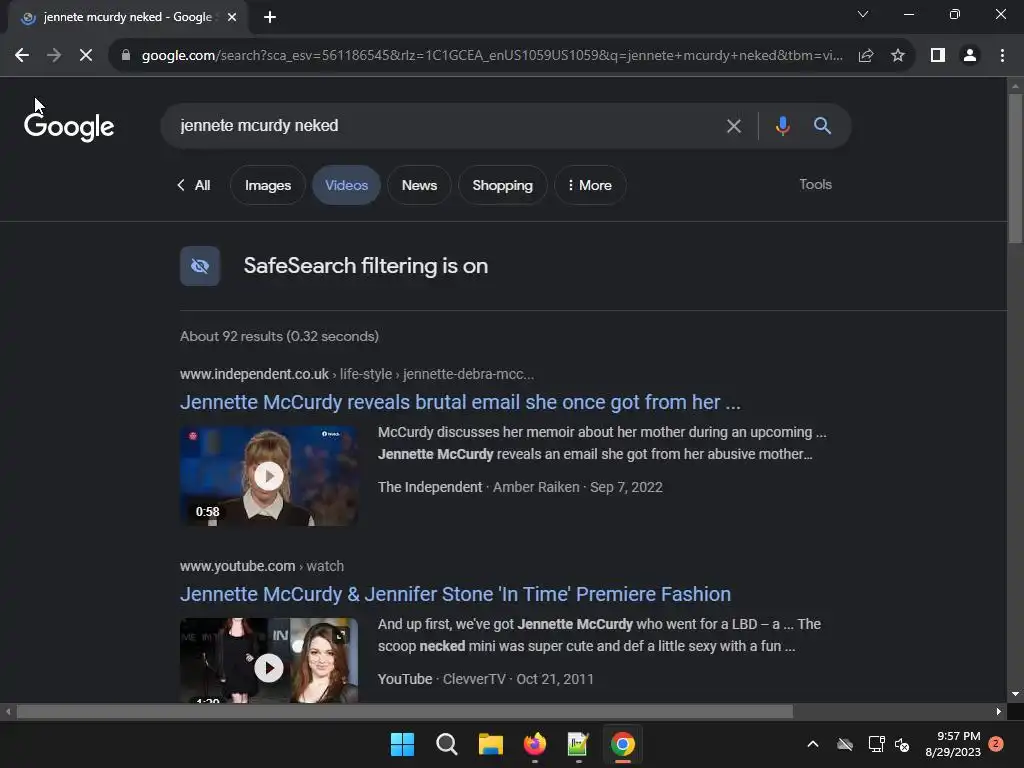Switch to the Images tab
This screenshot has width=1024, height=768.
pos(268,185)
